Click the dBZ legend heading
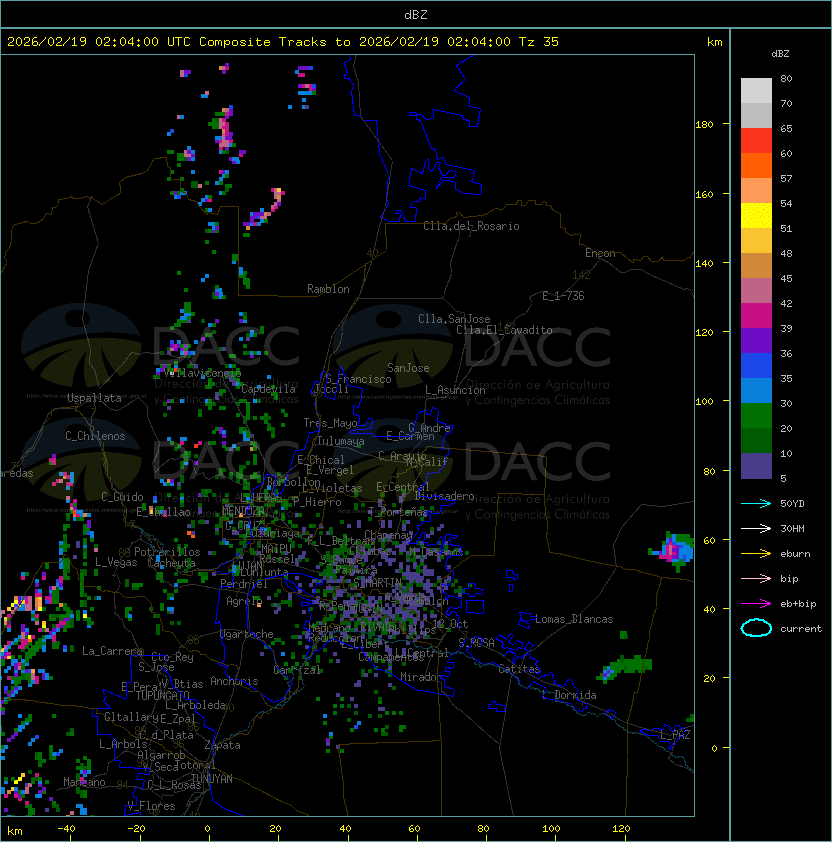832x842 pixels. tap(780, 54)
